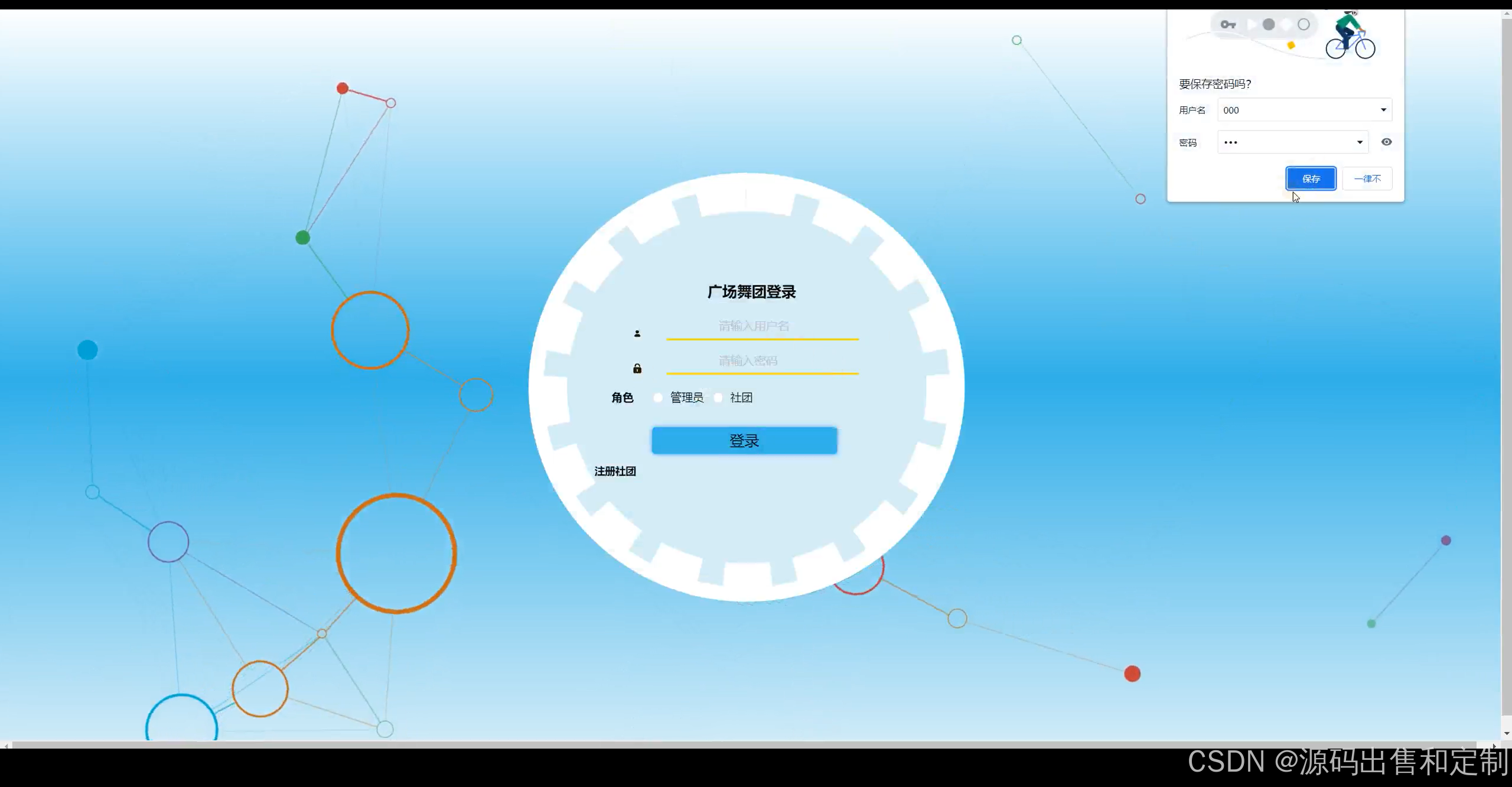Image resolution: width=1512 pixels, height=787 pixels.
Task: Select the 管理员 role radio button
Action: (x=658, y=398)
